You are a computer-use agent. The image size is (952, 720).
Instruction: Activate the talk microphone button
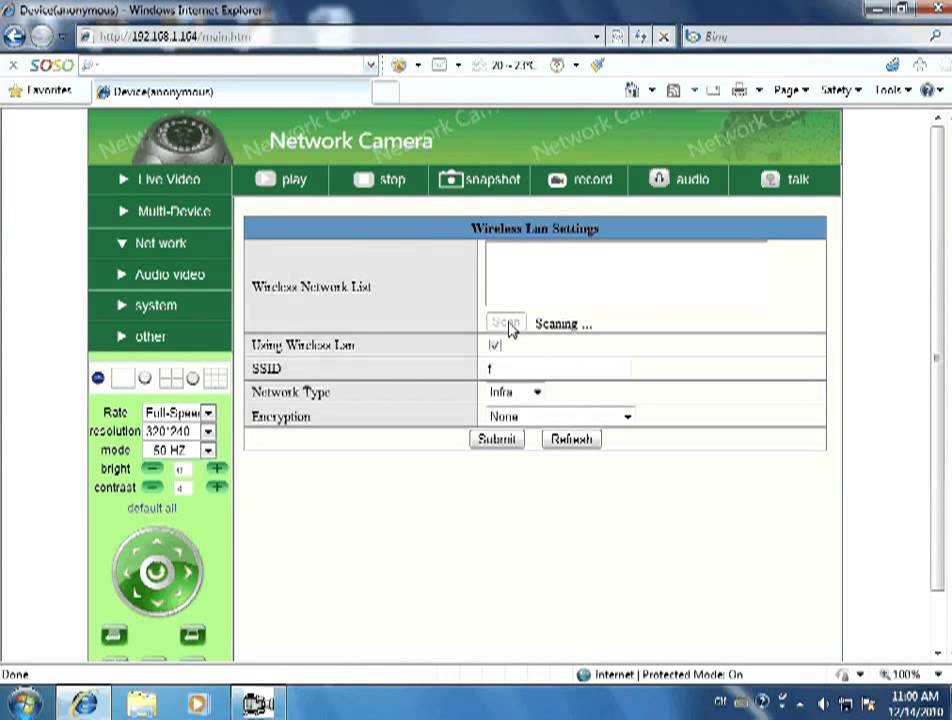[784, 179]
